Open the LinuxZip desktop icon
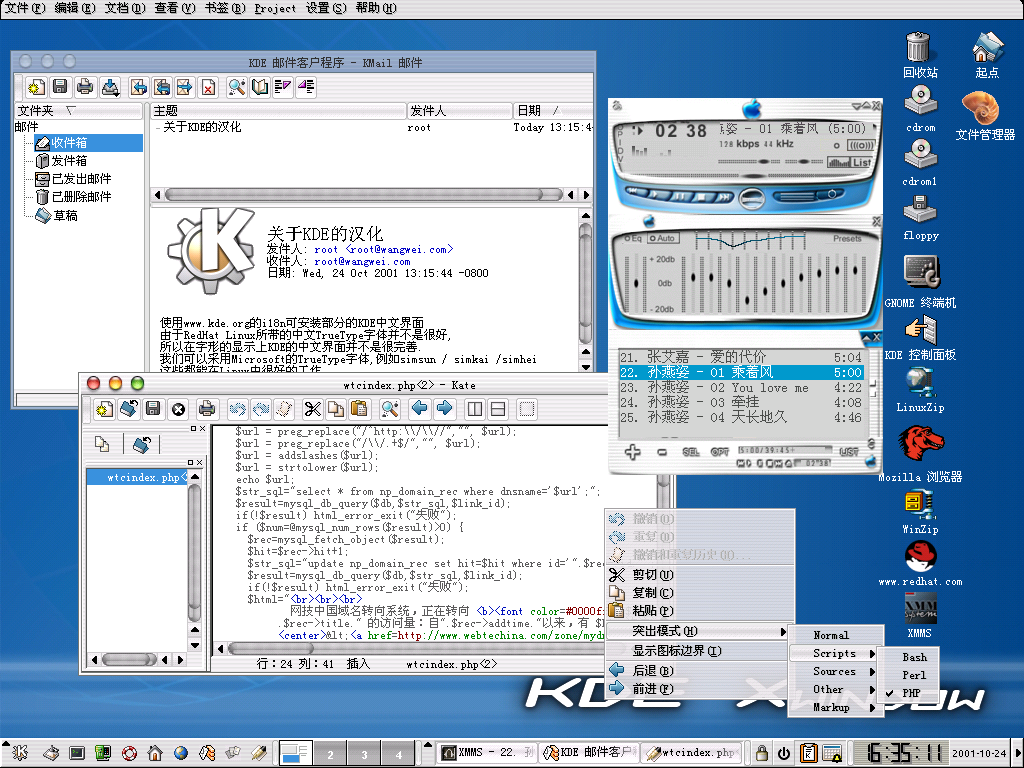 coord(920,389)
